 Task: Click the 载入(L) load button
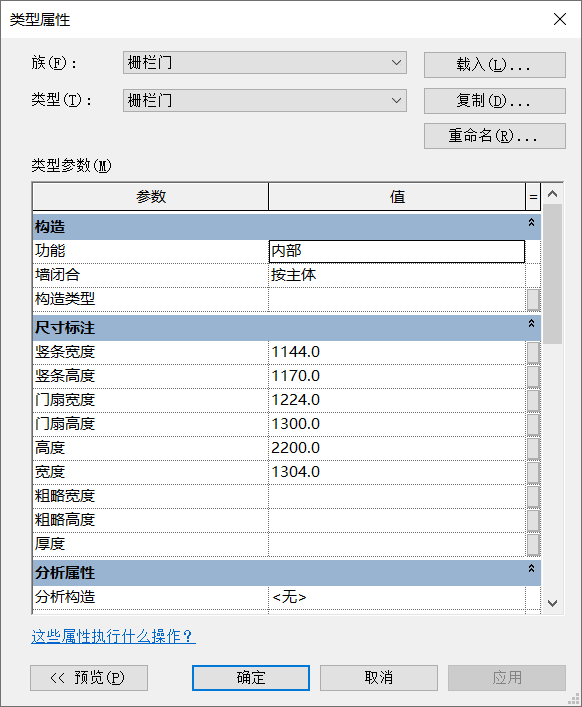click(x=495, y=65)
